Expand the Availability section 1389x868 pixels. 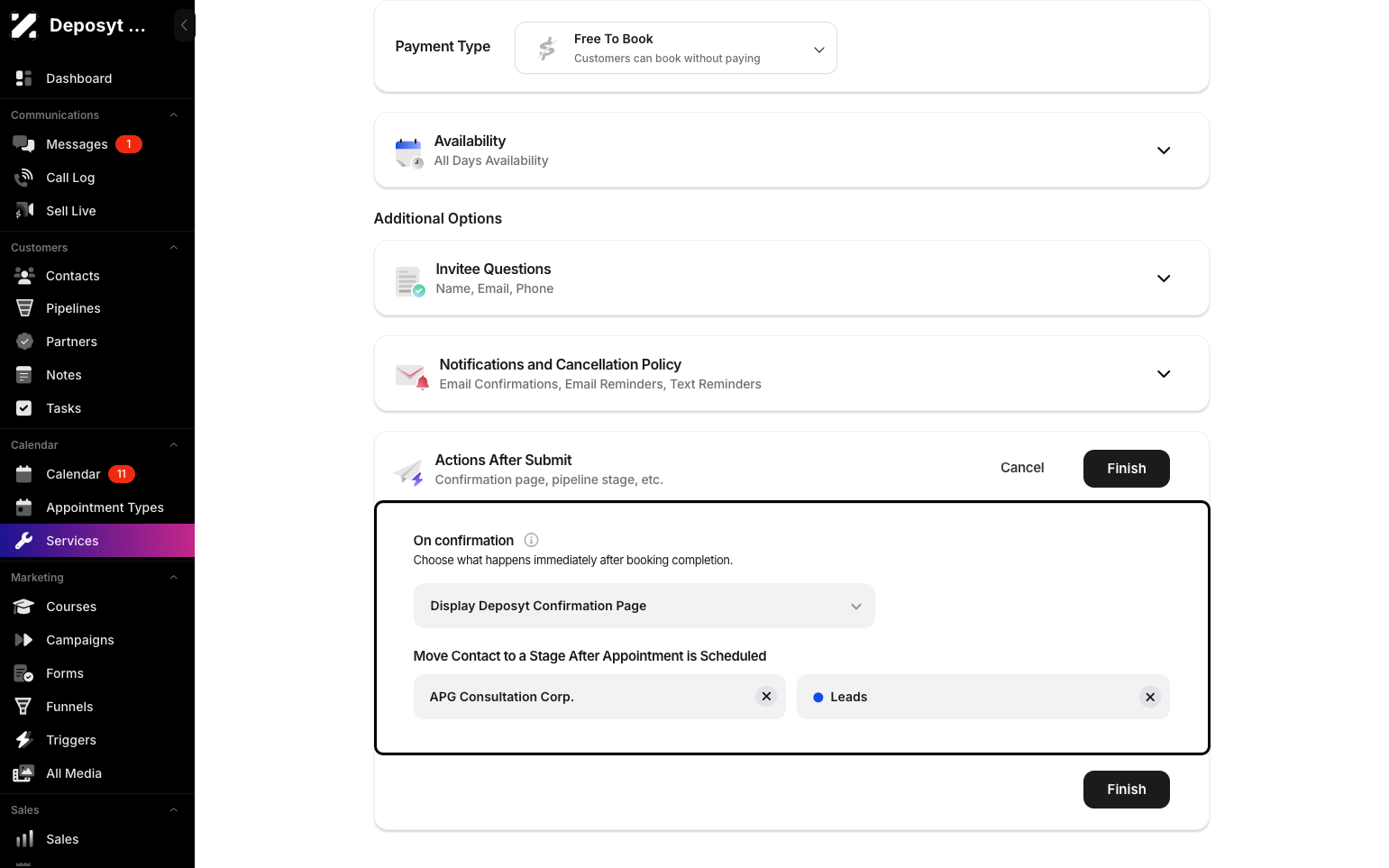[x=1164, y=151]
